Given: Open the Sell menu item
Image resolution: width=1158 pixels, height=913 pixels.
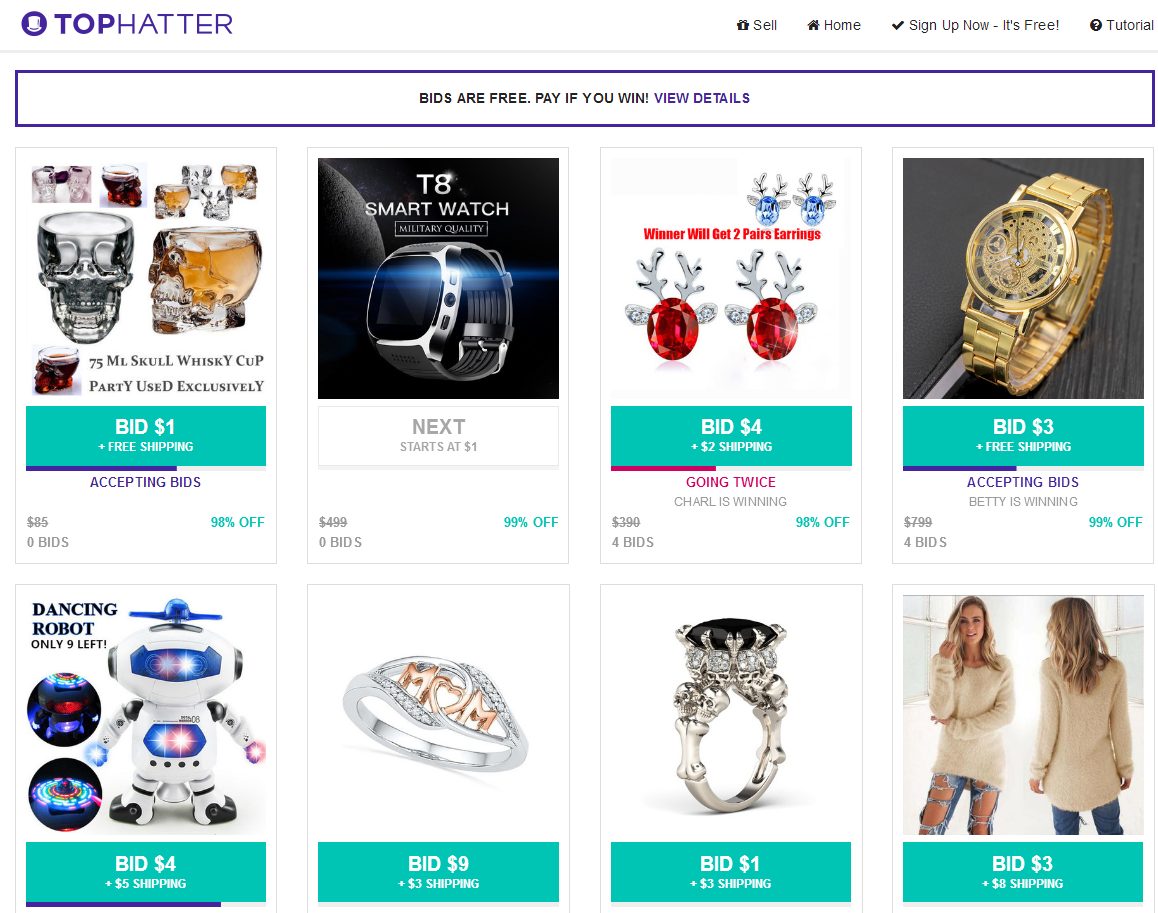Looking at the screenshot, I should point(757,25).
